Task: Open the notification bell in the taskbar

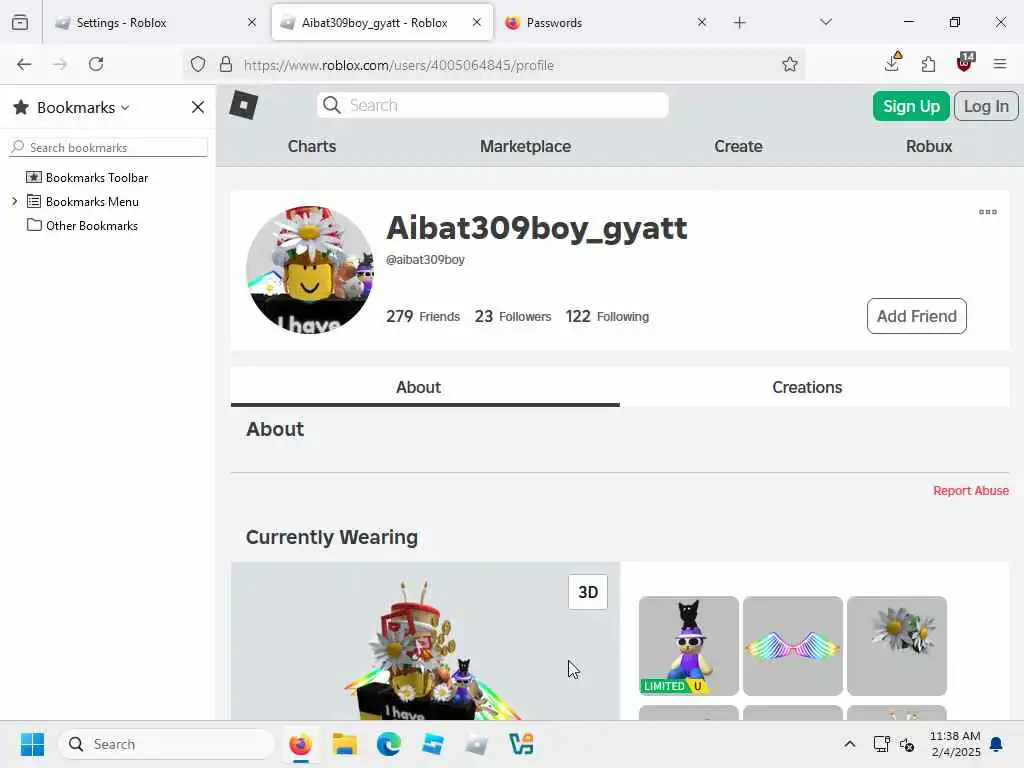Action: pyautogui.click(x=996, y=744)
